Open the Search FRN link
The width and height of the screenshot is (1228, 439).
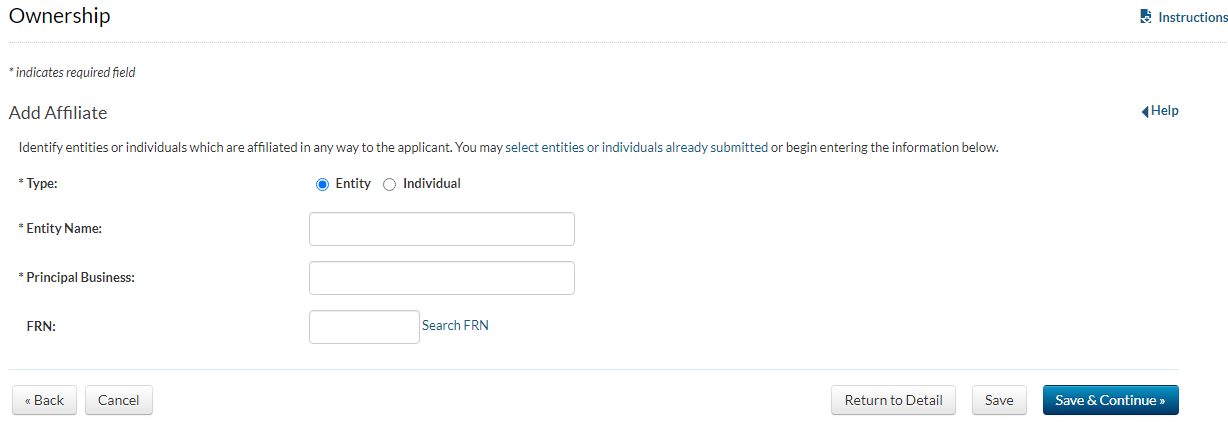pos(455,325)
